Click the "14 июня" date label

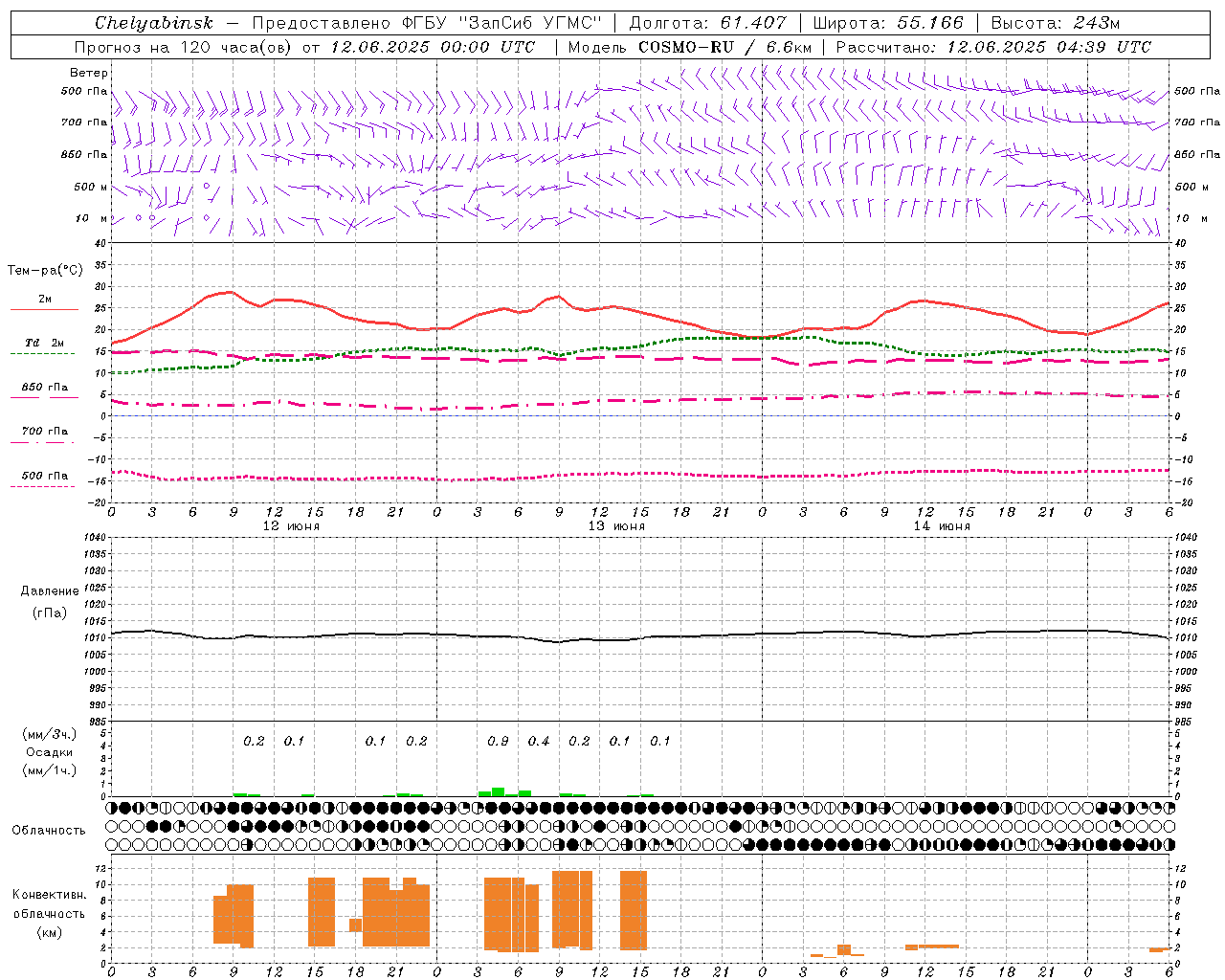tap(942, 526)
